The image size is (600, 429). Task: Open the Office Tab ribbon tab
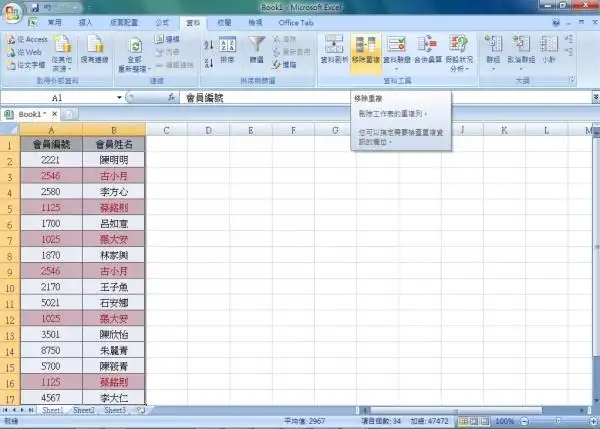click(296, 23)
